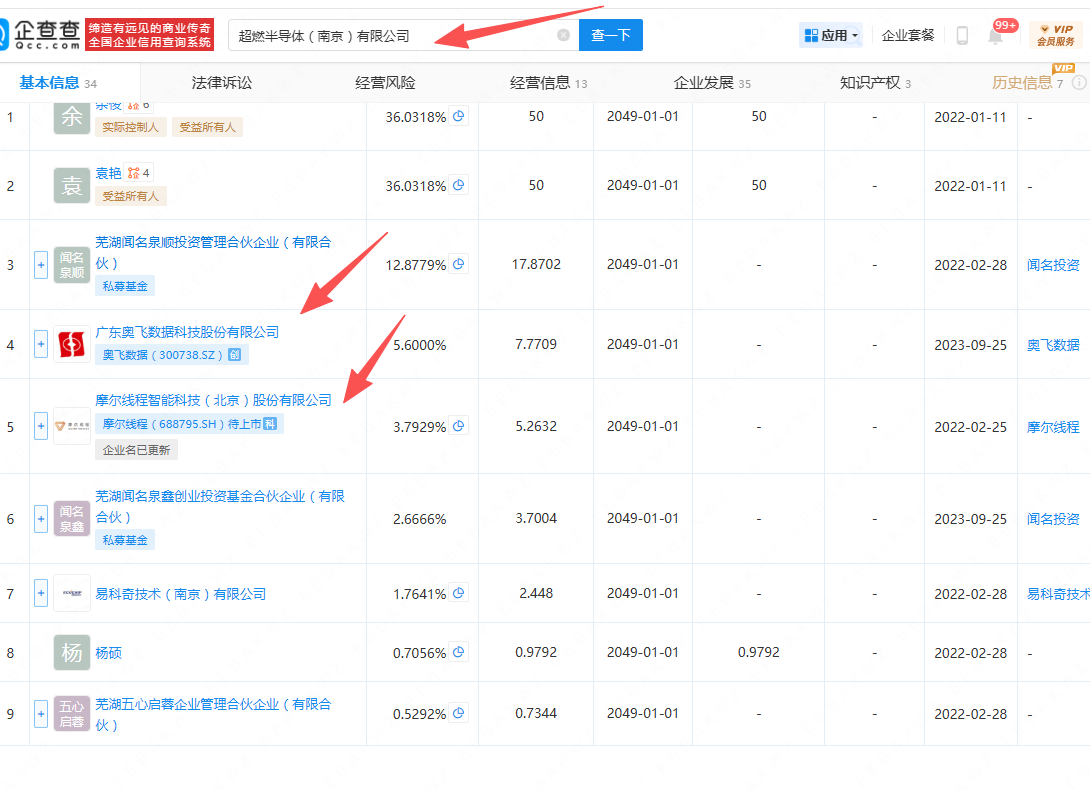Screen dimensions: 1090x790
Task: Switch to 知识产权 tab
Action: coord(875,83)
